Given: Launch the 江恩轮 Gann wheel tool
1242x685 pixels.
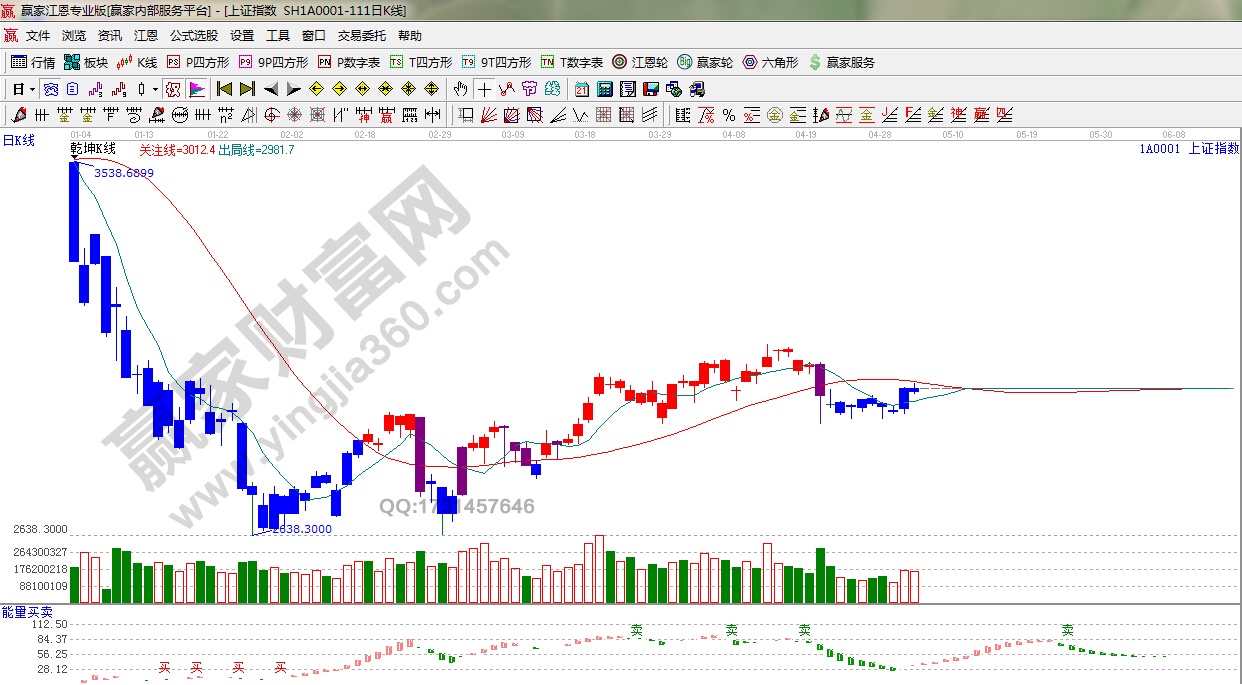Looking at the screenshot, I should click(x=640, y=62).
